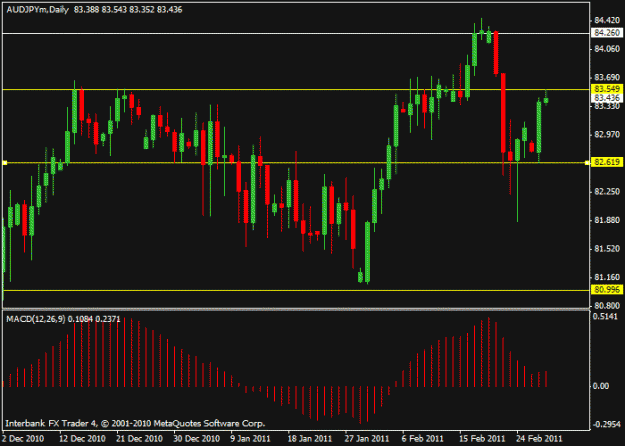The image size is (625, 446).
Task: Click the 83.690 price scale value
Action: tap(607, 77)
